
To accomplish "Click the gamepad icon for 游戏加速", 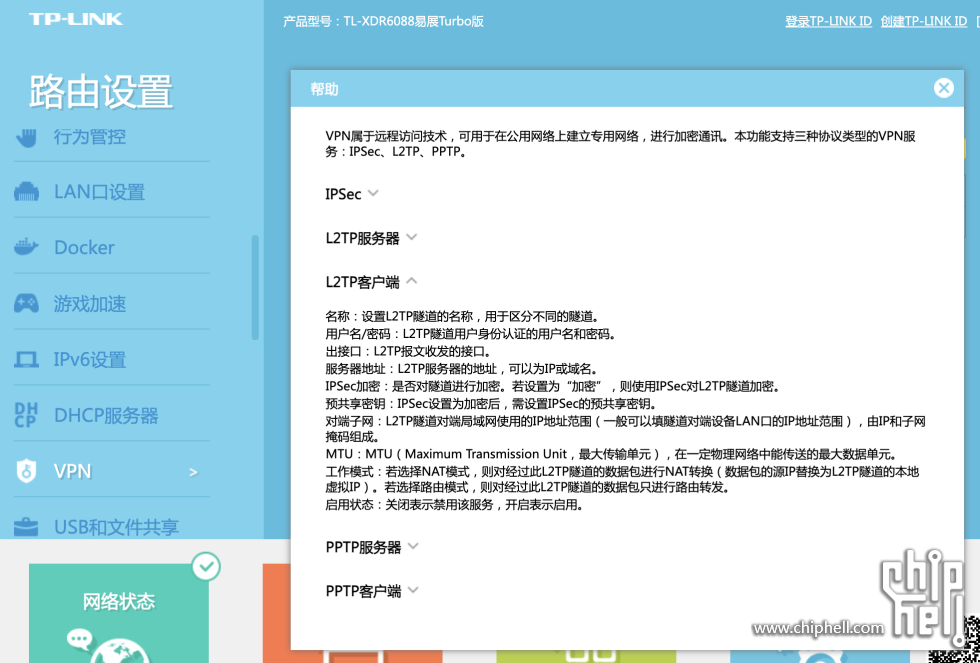I will 26,304.
